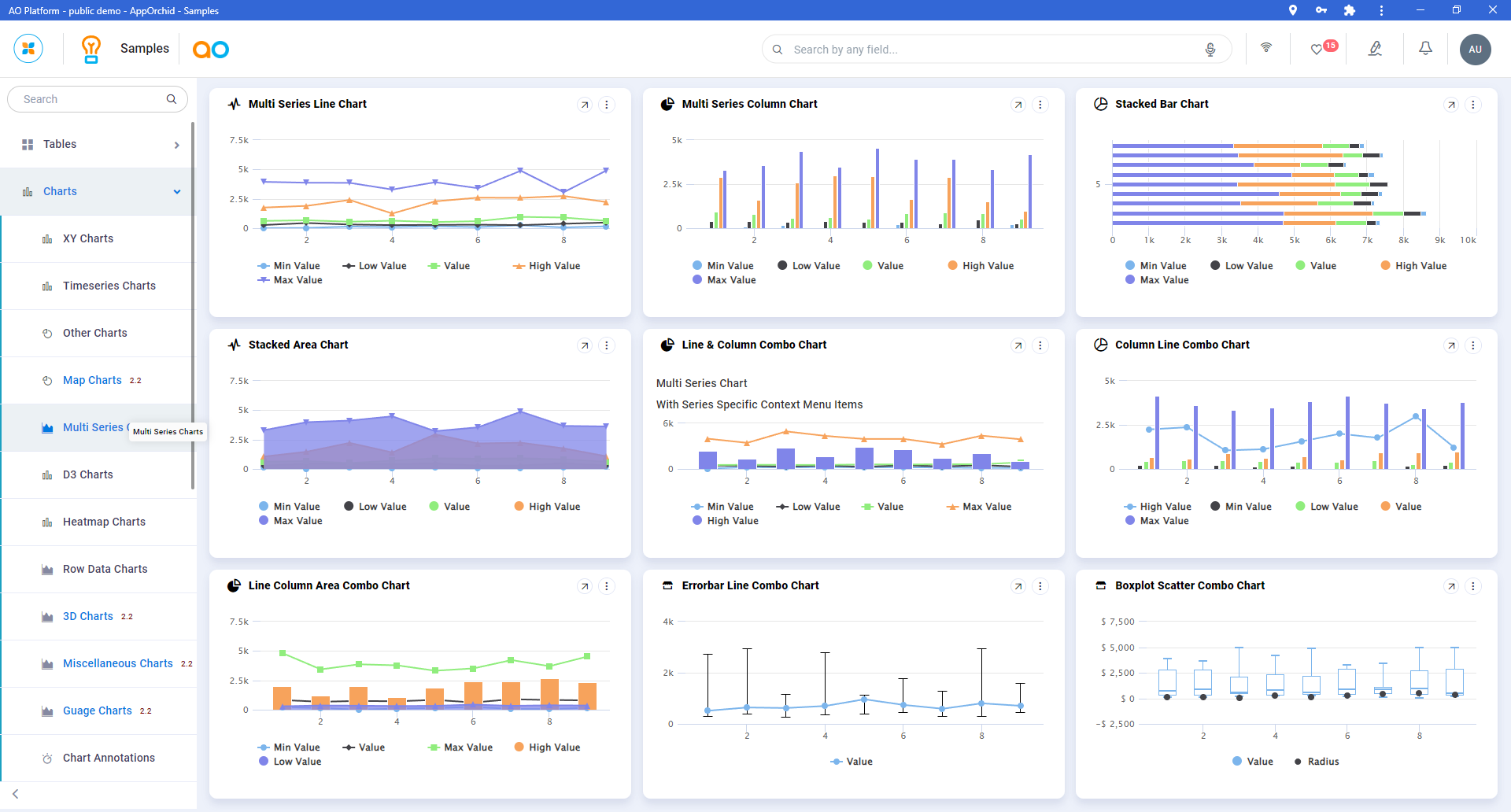Open favorites heart icon with 15 badge
This screenshot has height=812, width=1511.
point(1317,50)
